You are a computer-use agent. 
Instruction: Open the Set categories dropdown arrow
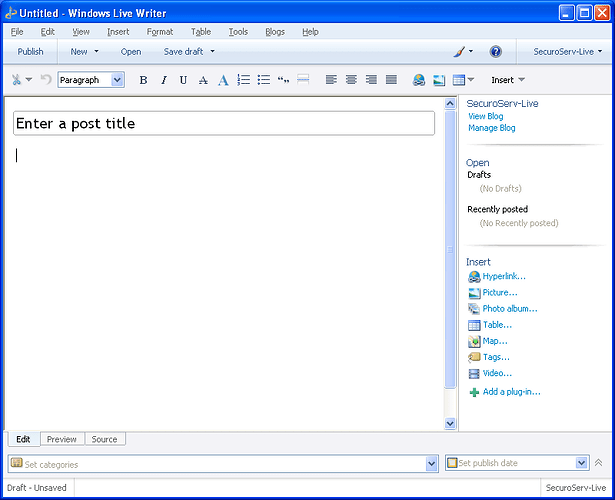click(x=431, y=464)
